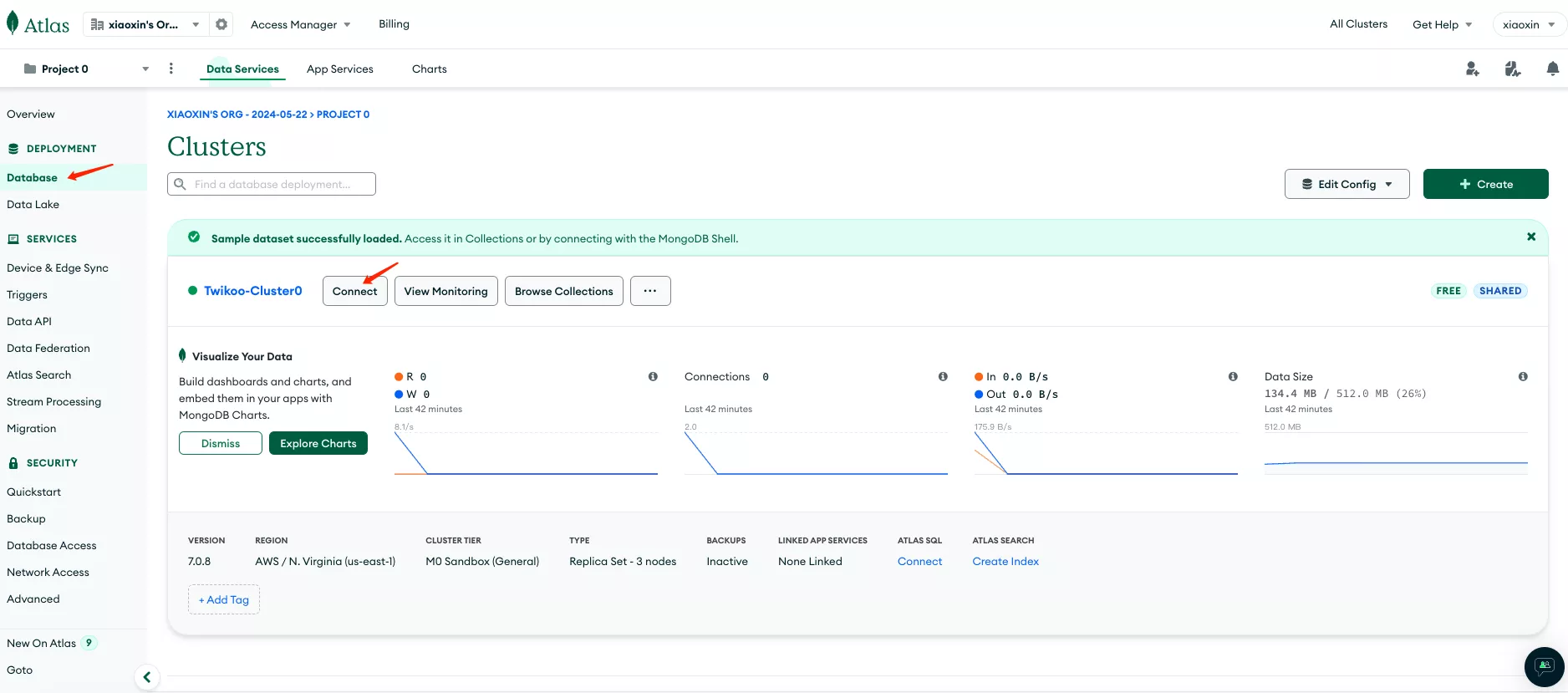Open cluster more options ellipsis button
The image size is (1568, 693).
tap(650, 291)
